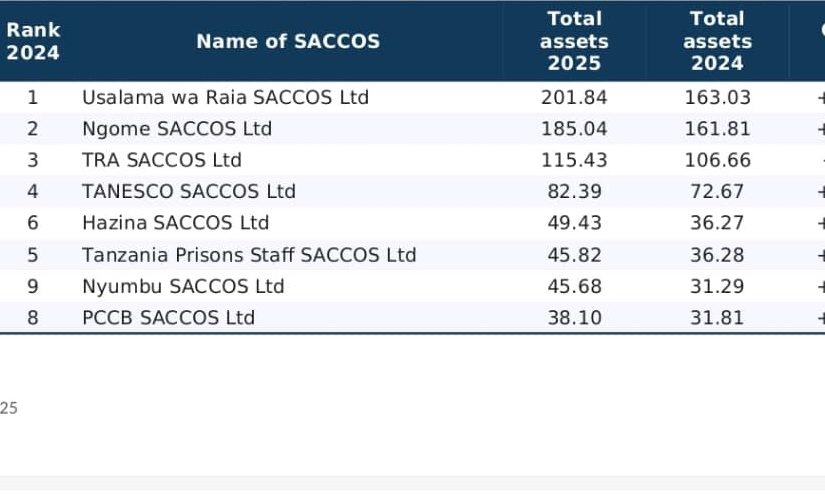The width and height of the screenshot is (825, 500).
Task: Click TRA SACCOS Ltd name
Action: tap(162, 160)
